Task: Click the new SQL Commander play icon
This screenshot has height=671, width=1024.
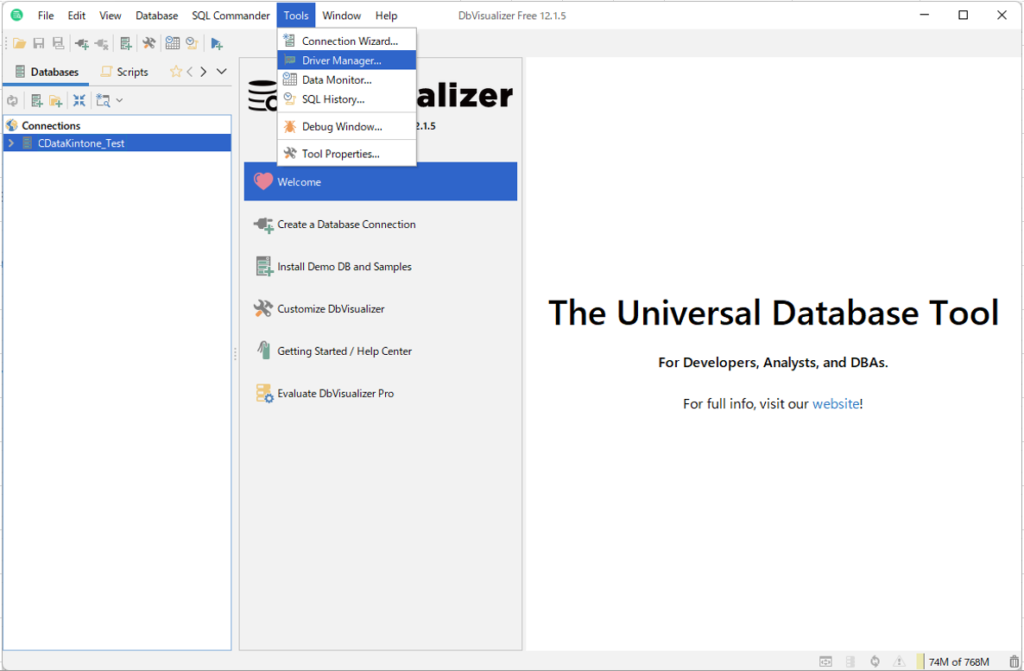Action: tap(217, 44)
